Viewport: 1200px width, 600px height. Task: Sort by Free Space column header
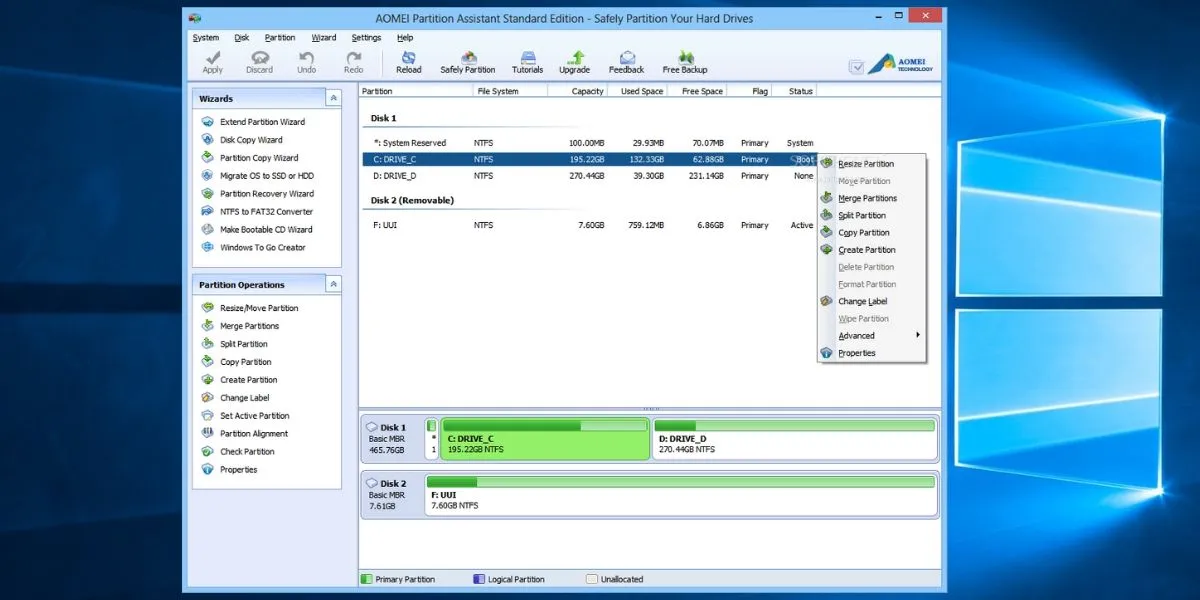696,91
